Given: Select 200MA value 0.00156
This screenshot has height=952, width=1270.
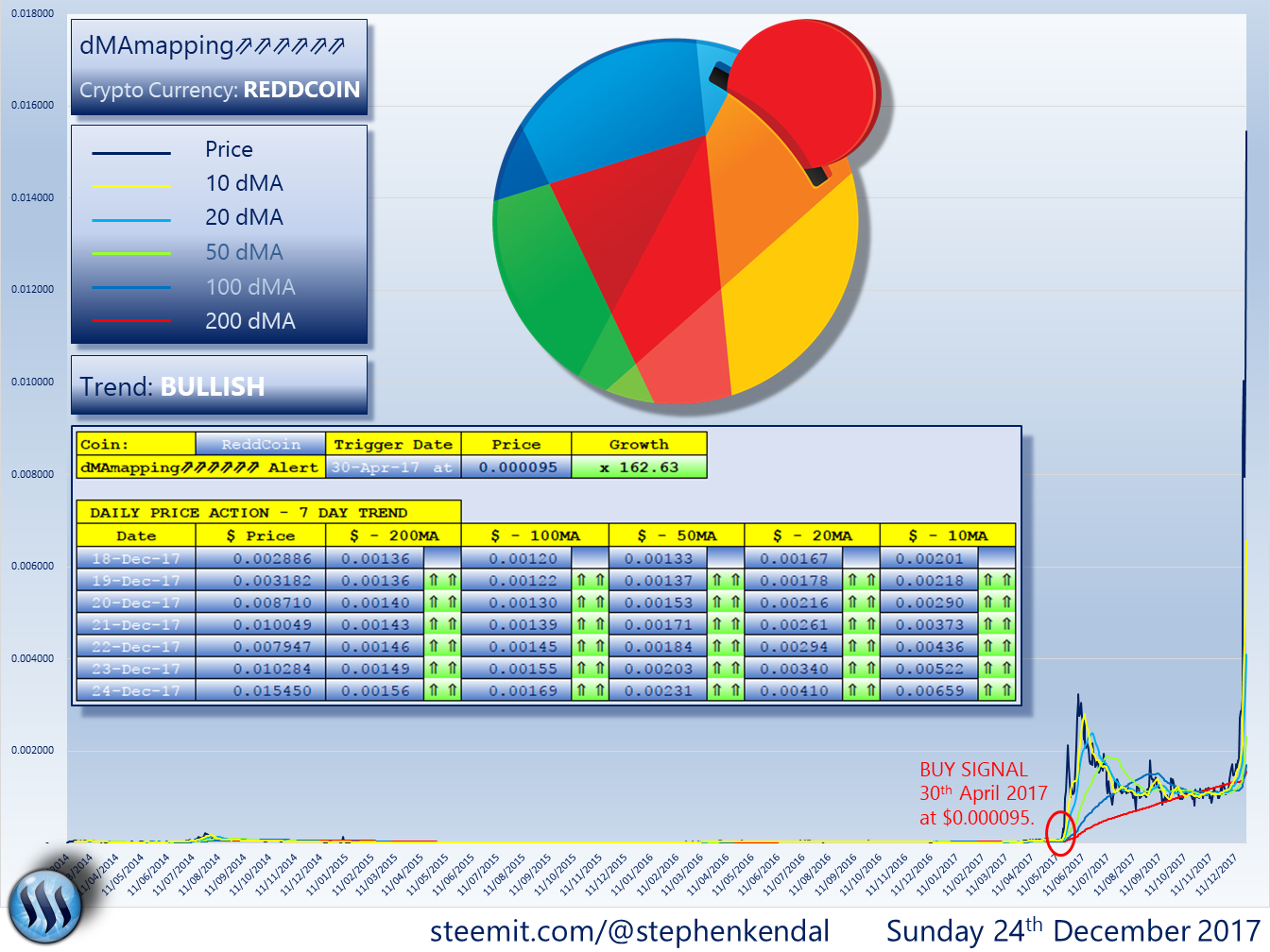Looking at the screenshot, I should [375, 690].
